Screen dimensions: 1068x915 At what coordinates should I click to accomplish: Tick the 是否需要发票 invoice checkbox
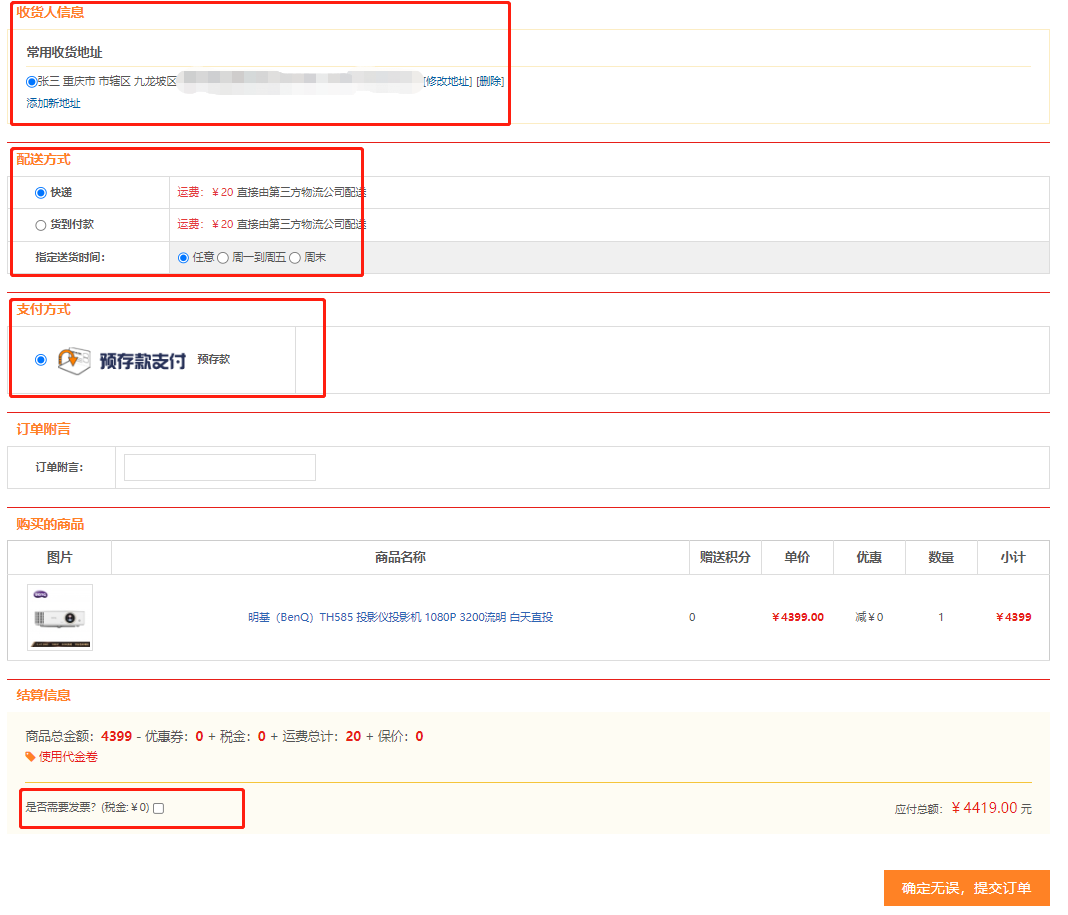(x=158, y=808)
